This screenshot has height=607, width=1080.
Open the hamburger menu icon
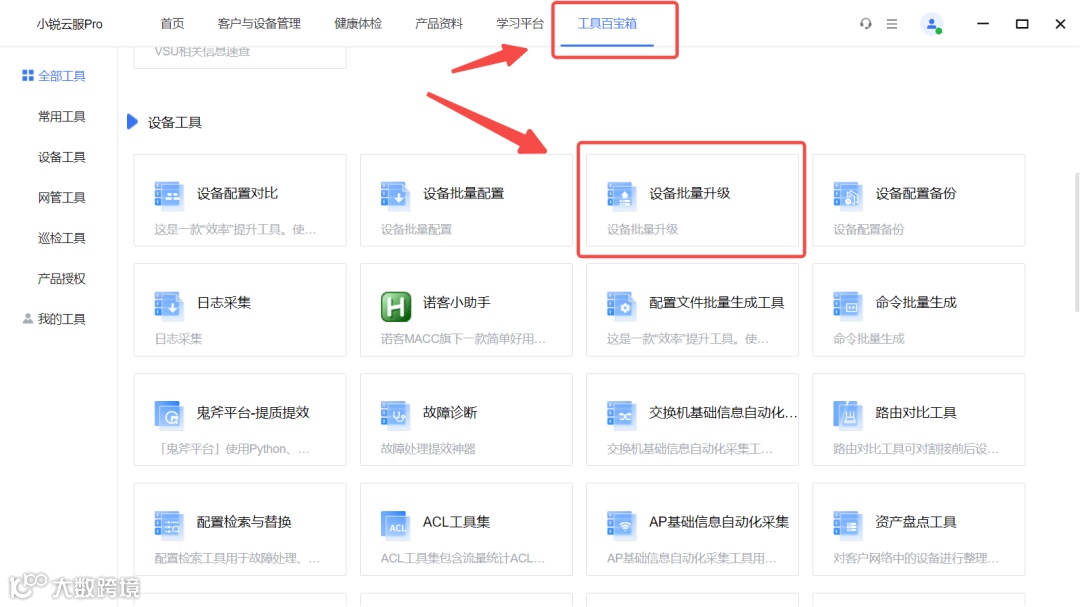pyautogui.click(x=892, y=24)
